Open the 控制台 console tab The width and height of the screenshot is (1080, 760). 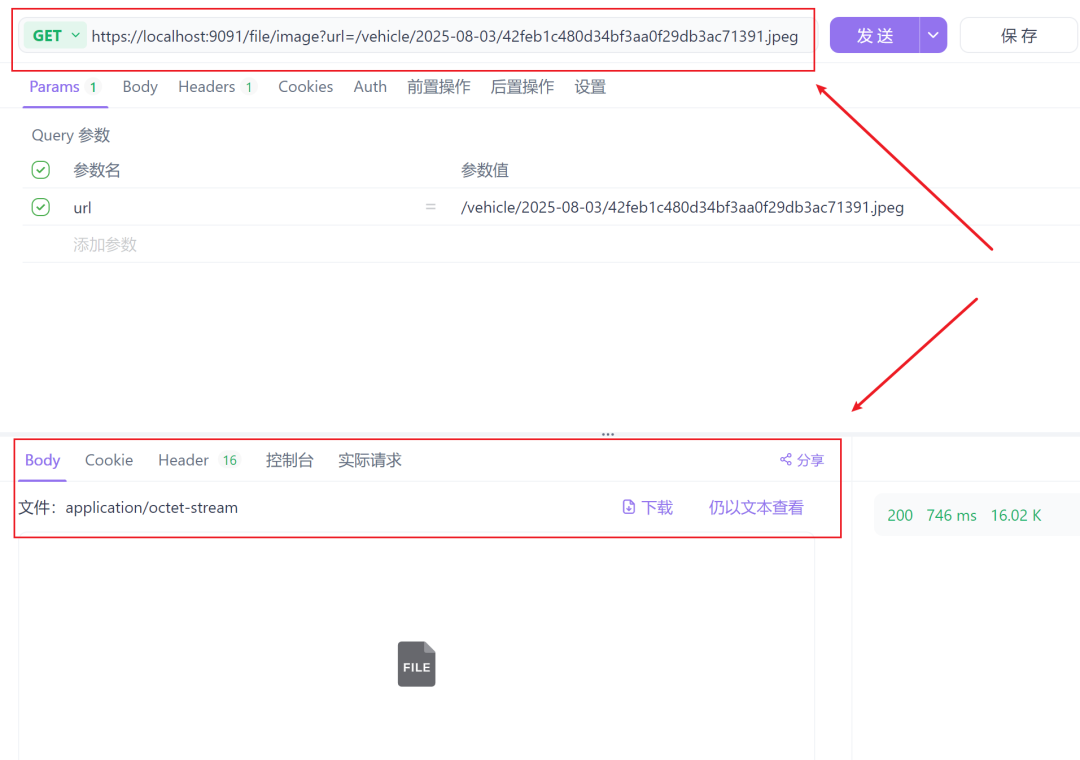(x=290, y=460)
